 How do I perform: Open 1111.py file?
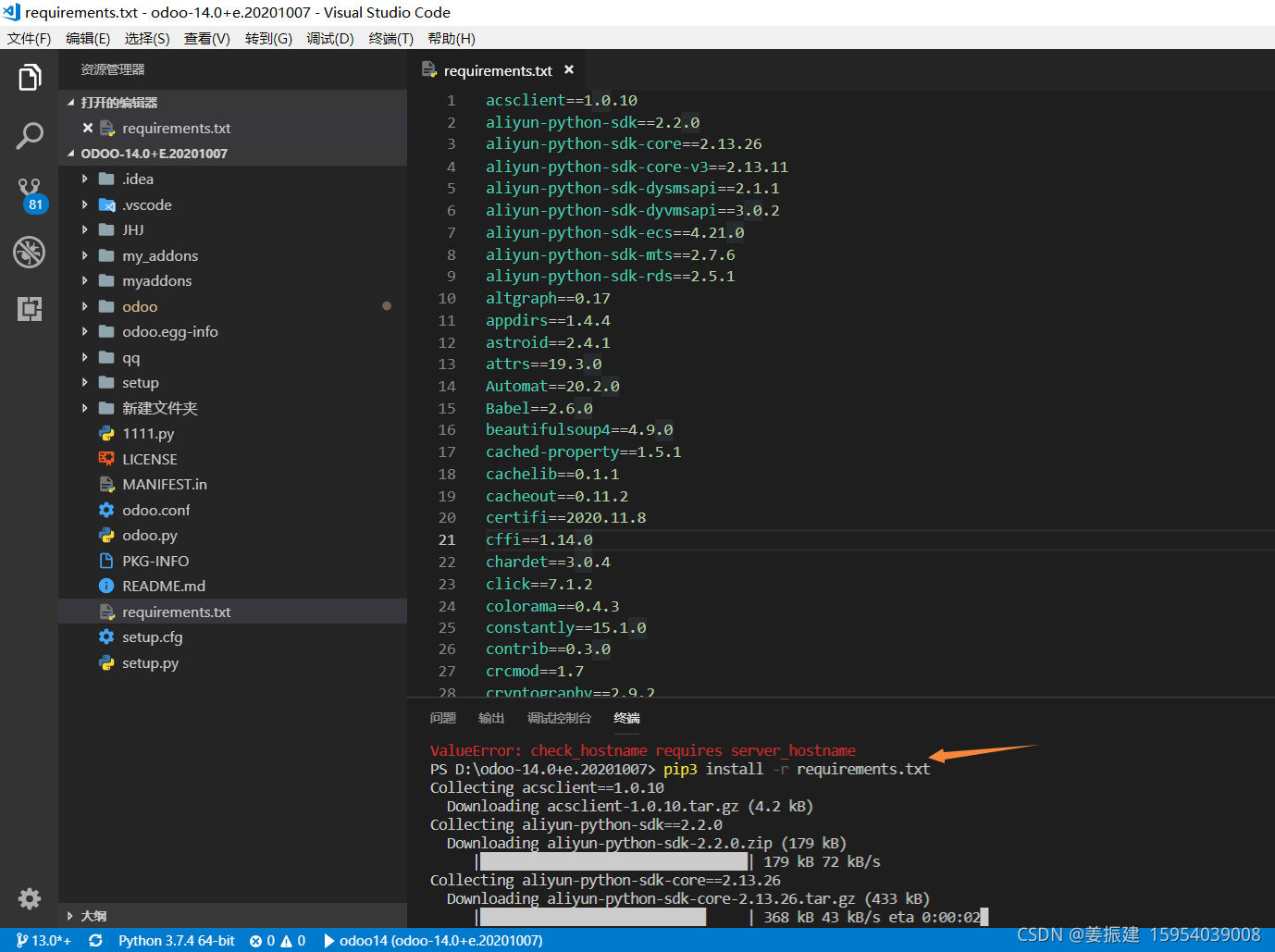232,434
